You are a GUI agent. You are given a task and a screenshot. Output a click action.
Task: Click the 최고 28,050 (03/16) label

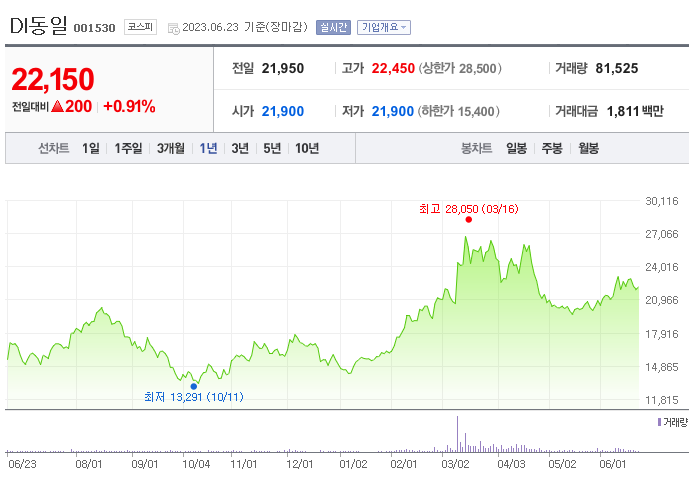pyautogui.click(x=468, y=209)
